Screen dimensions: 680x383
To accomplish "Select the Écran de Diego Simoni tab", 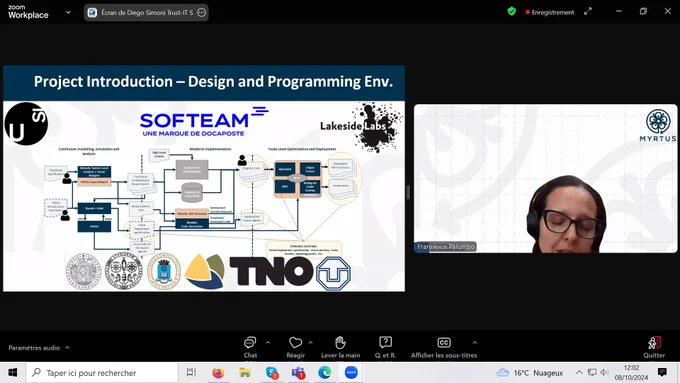I will click(146, 13).
